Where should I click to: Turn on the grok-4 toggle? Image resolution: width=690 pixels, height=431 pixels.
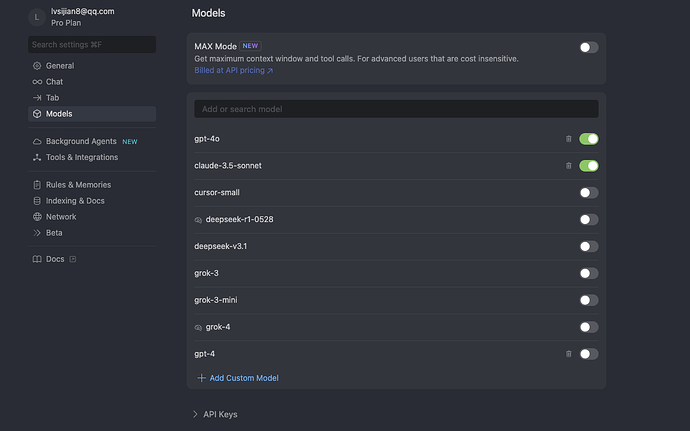[x=589, y=327]
